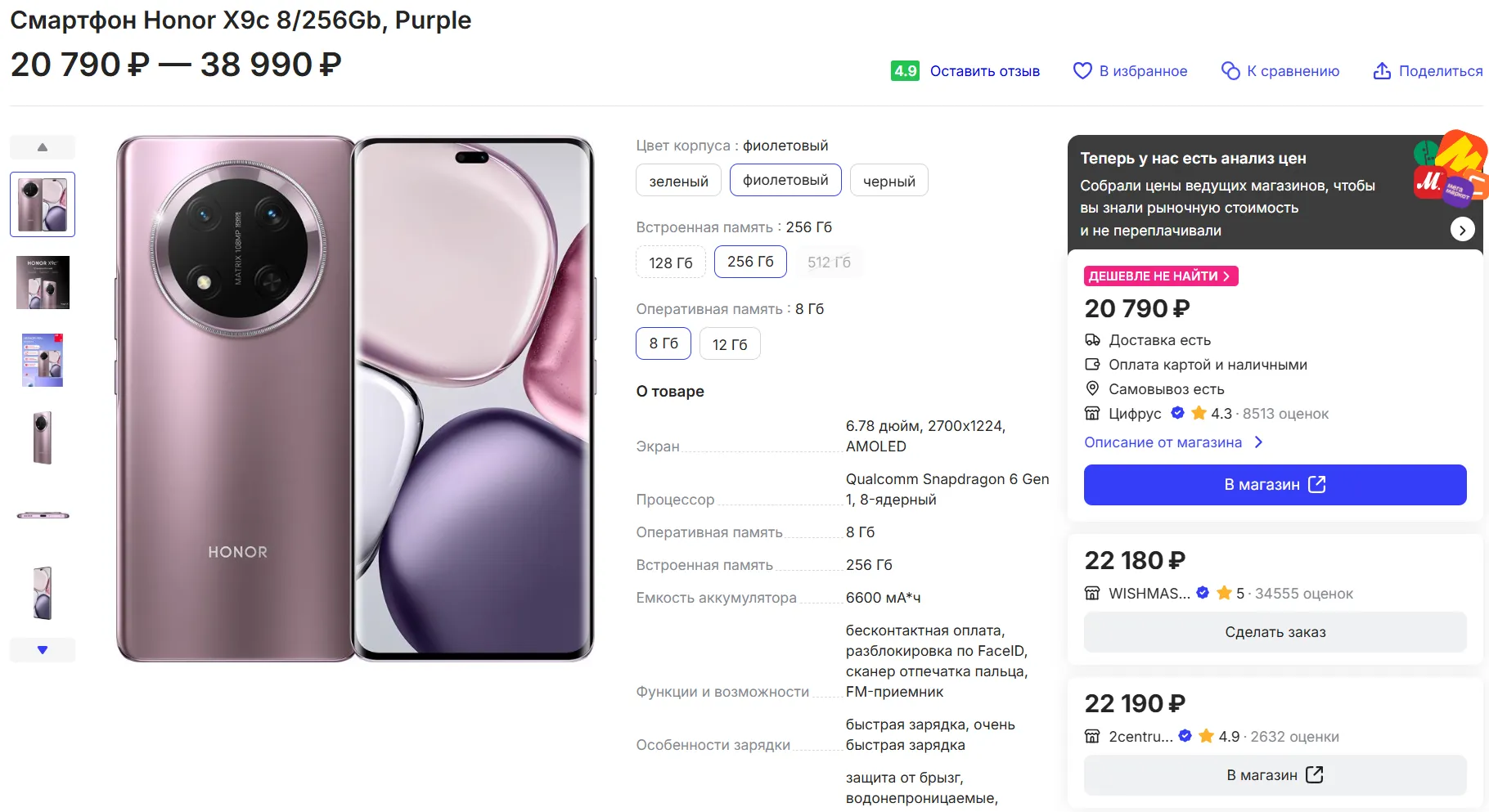
Task: Click the WISHMAS store verified badge
Action: coord(1203,593)
